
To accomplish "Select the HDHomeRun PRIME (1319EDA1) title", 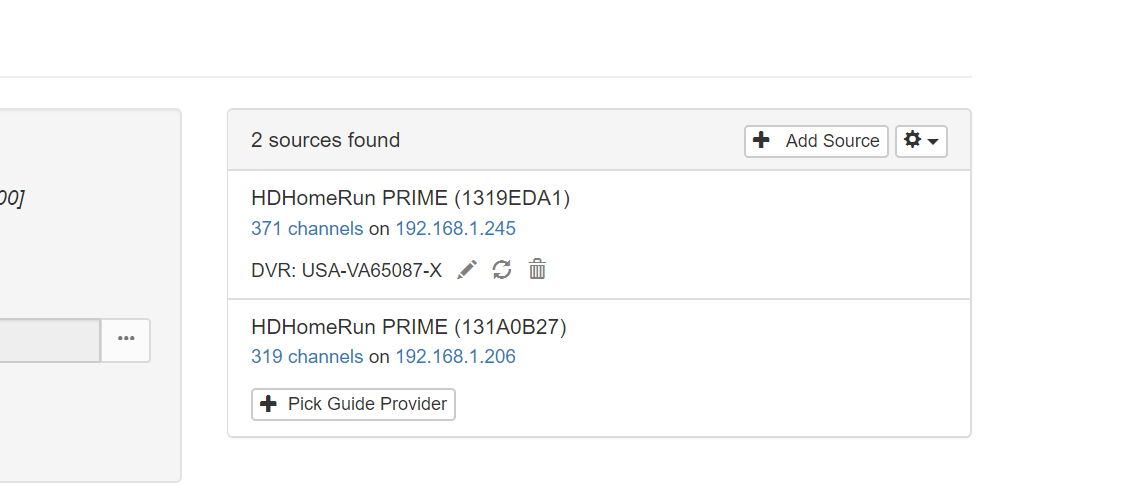I will 410,199.
